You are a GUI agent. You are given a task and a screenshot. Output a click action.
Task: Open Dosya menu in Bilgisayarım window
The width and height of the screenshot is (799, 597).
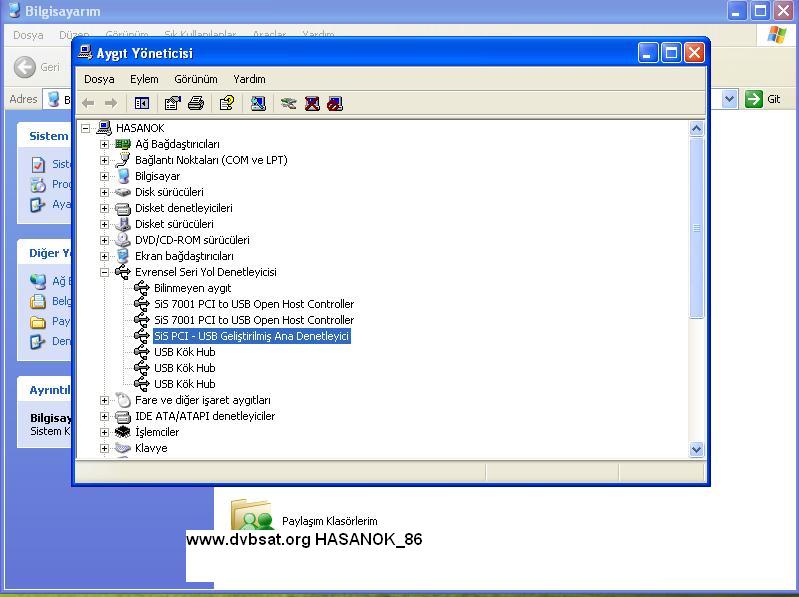point(28,35)
